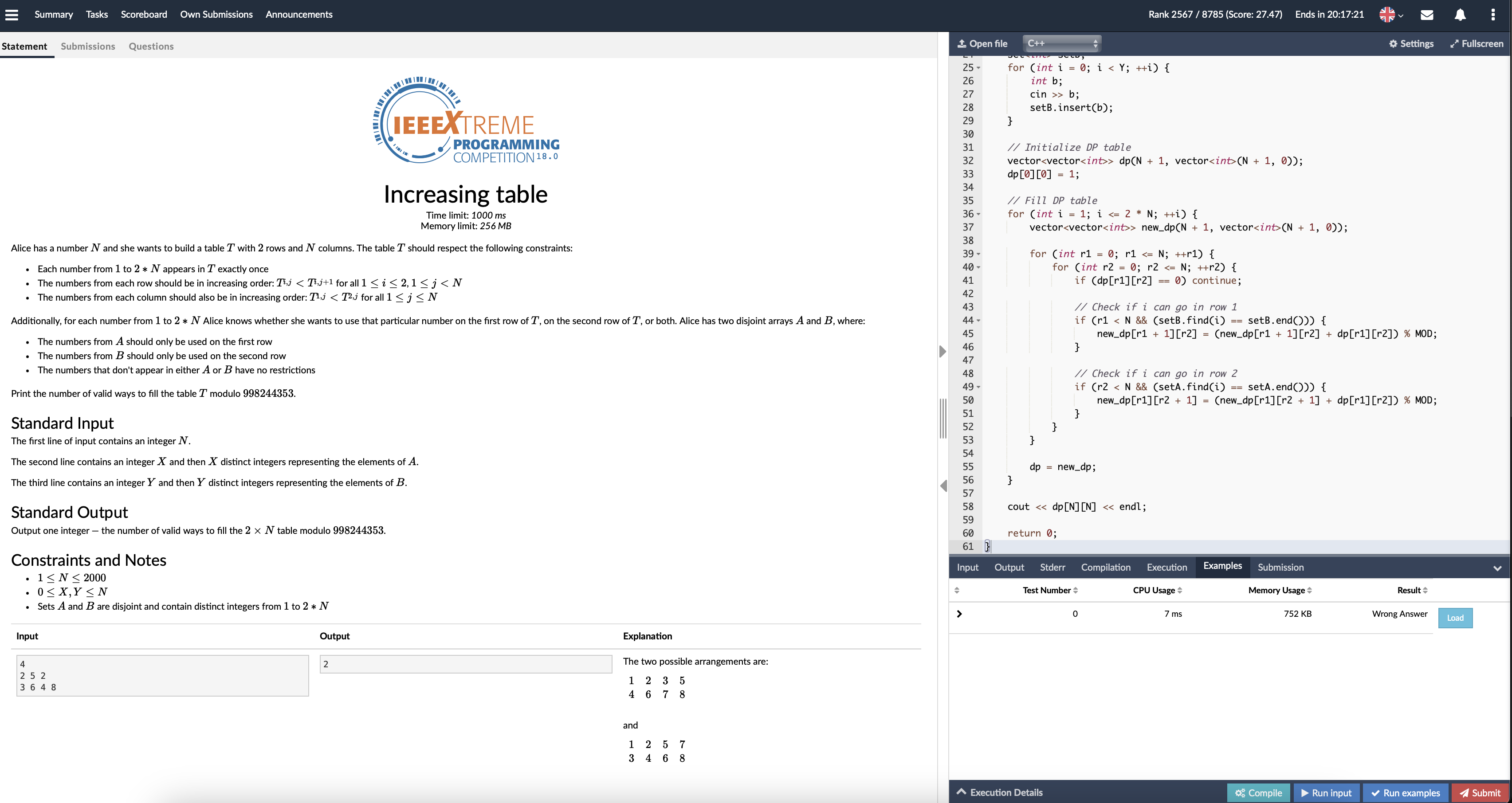Open the C++ language dropdown

(x=1061, y=43)
